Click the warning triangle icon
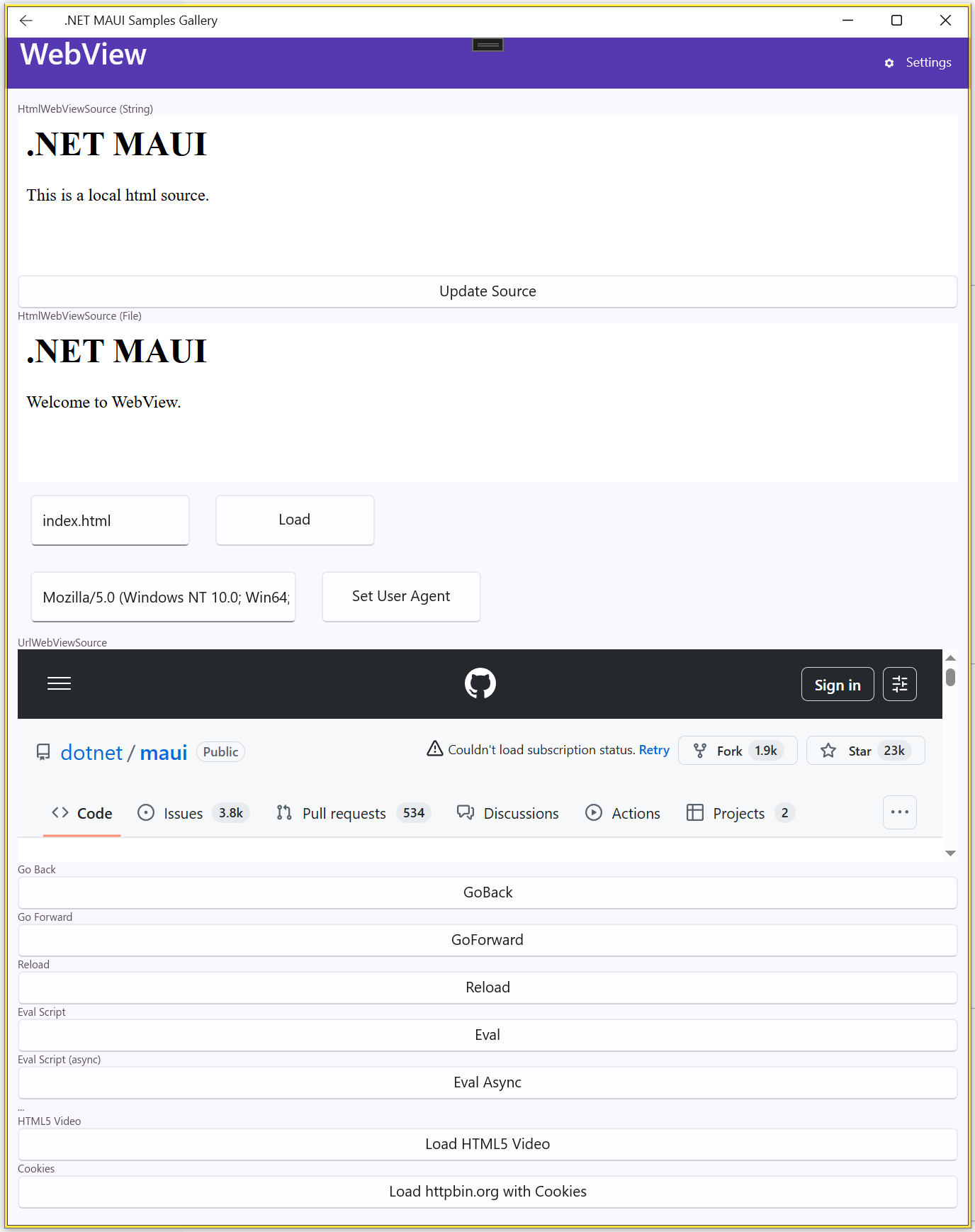975x1232 pixels. coord(434,749)
